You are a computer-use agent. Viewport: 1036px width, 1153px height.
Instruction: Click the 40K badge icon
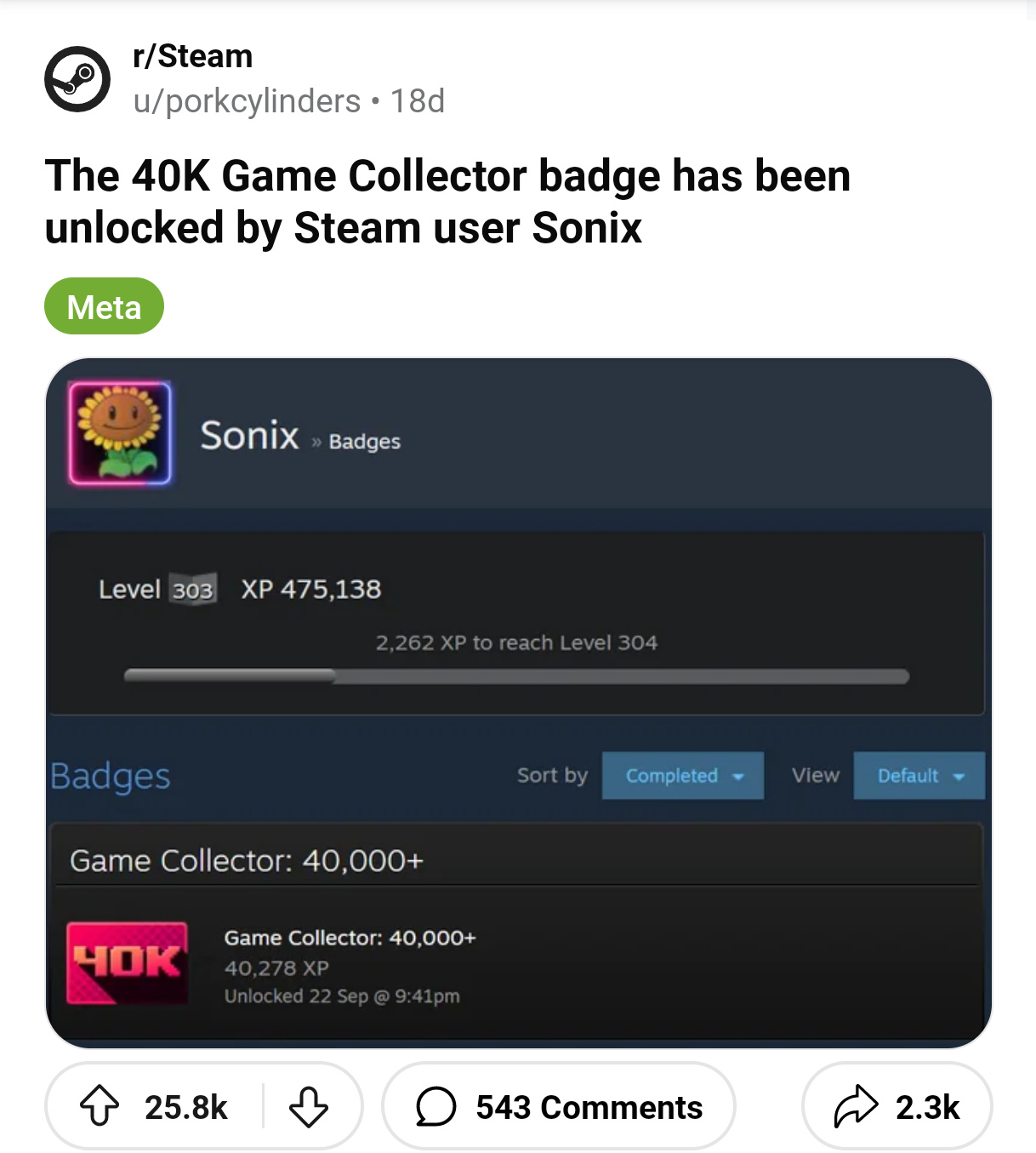(x=128, y=962)
